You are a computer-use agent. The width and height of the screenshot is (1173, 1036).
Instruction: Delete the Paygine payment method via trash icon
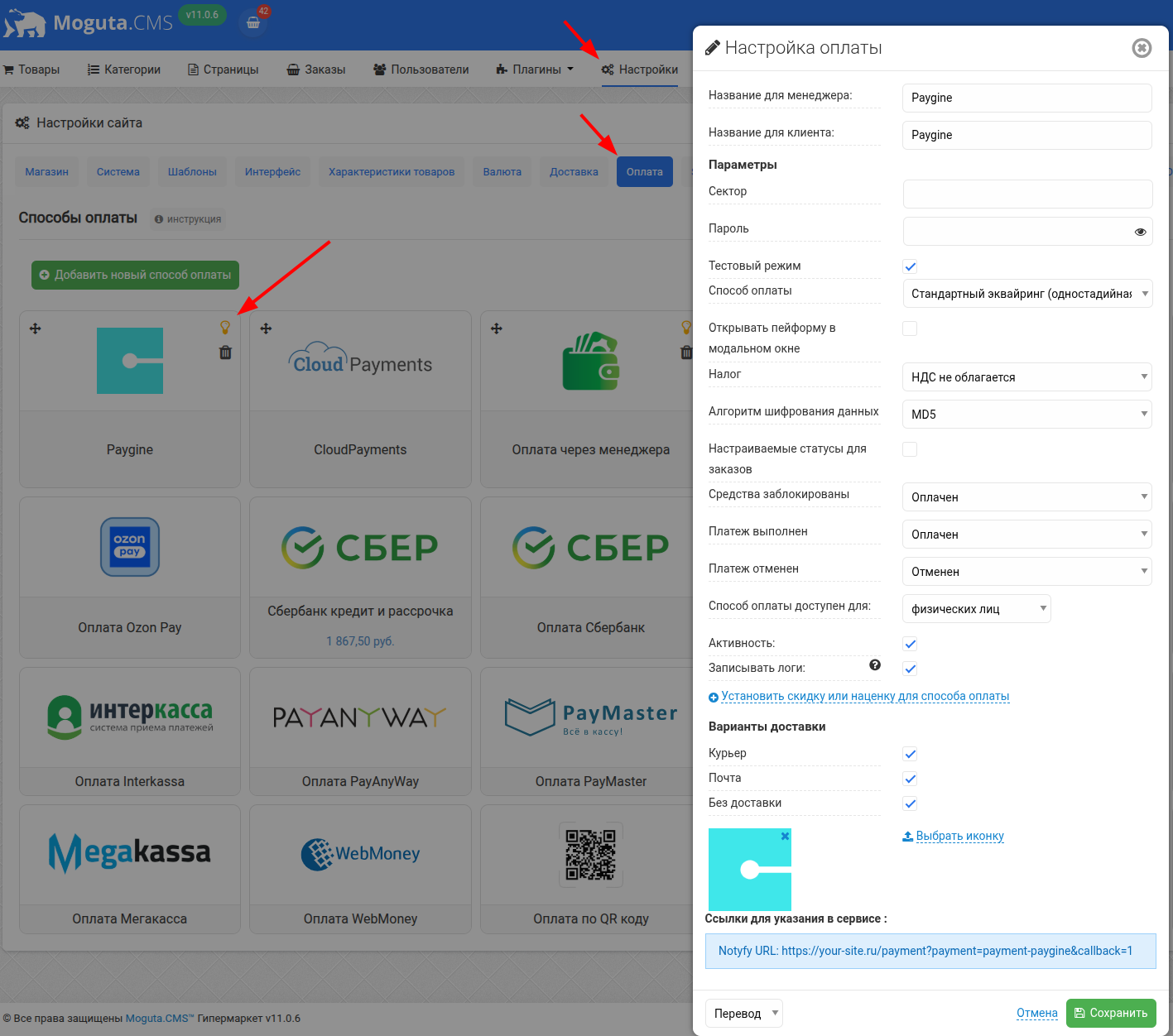click(x=224, y=352)
